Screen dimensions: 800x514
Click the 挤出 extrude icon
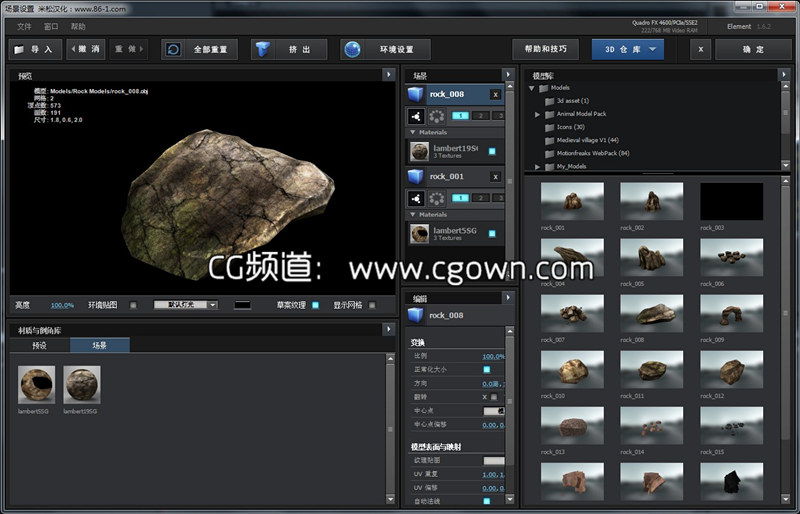point(263,50)
